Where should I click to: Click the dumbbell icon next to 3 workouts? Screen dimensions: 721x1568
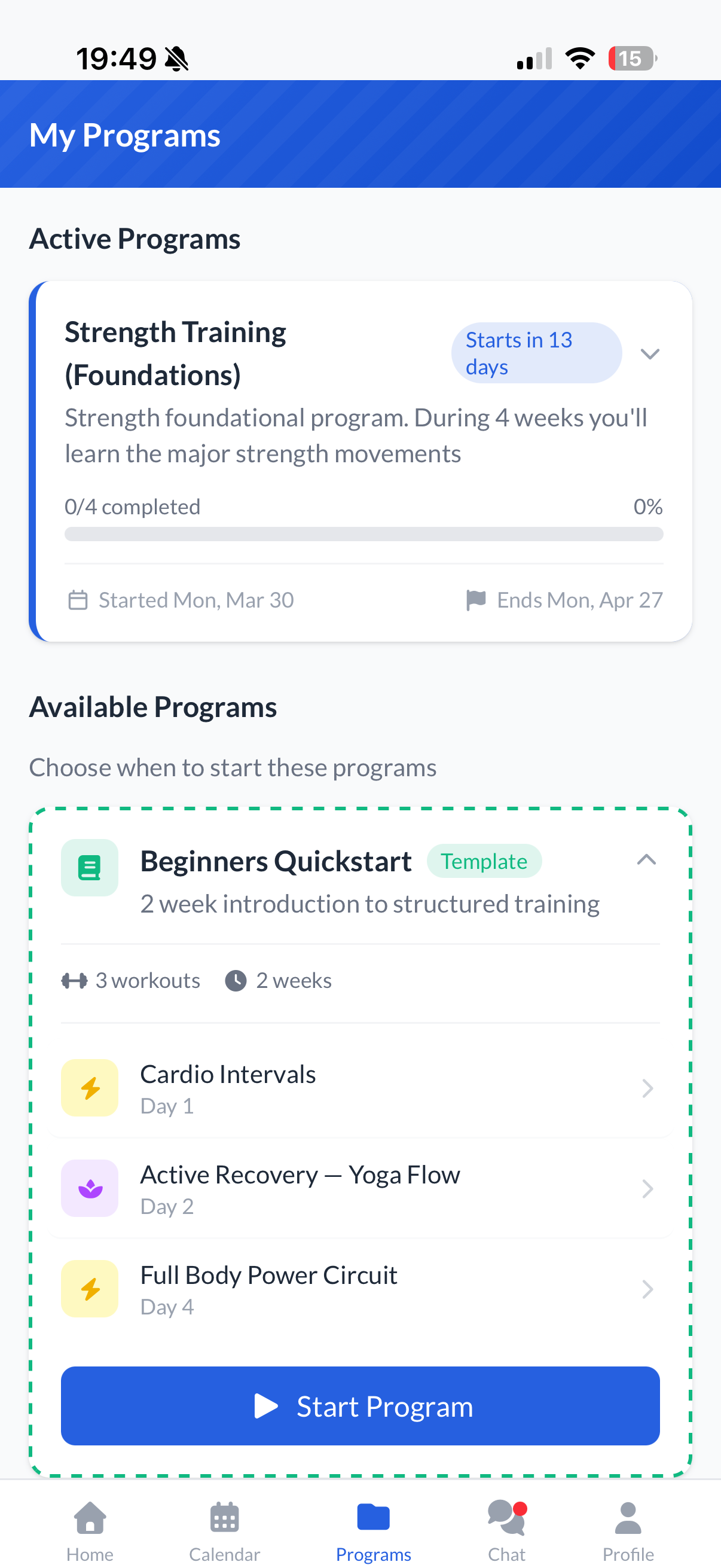(75, 980)
